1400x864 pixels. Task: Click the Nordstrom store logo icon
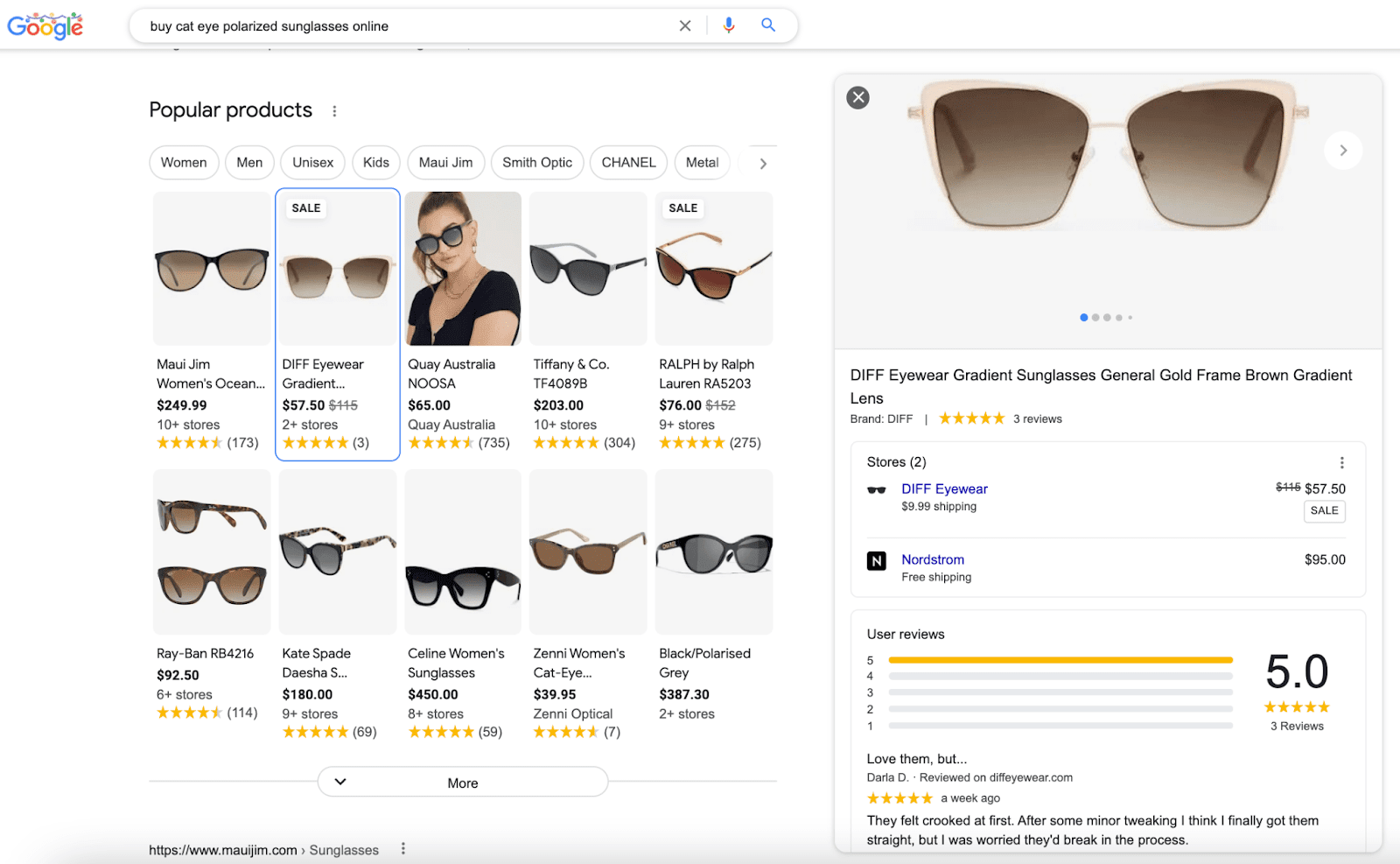[876, 560]
